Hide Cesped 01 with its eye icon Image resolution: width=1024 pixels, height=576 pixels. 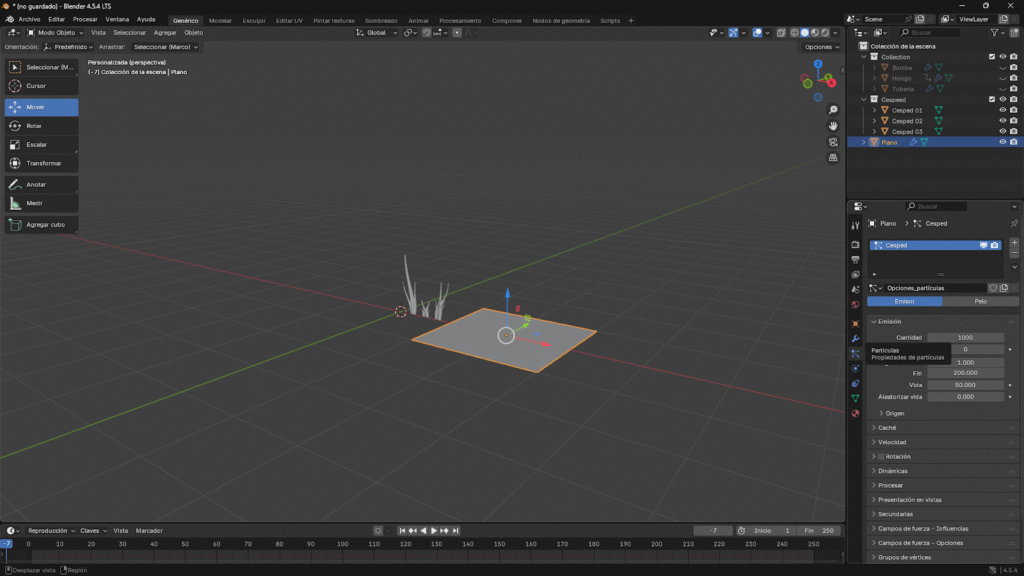tap(1002, 110)
